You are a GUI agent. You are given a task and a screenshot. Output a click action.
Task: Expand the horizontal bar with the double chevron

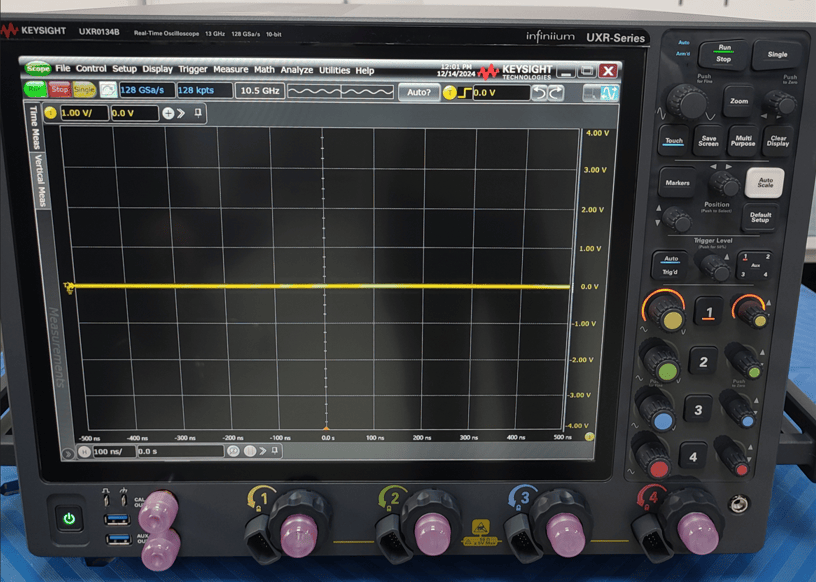click(263, 451)
